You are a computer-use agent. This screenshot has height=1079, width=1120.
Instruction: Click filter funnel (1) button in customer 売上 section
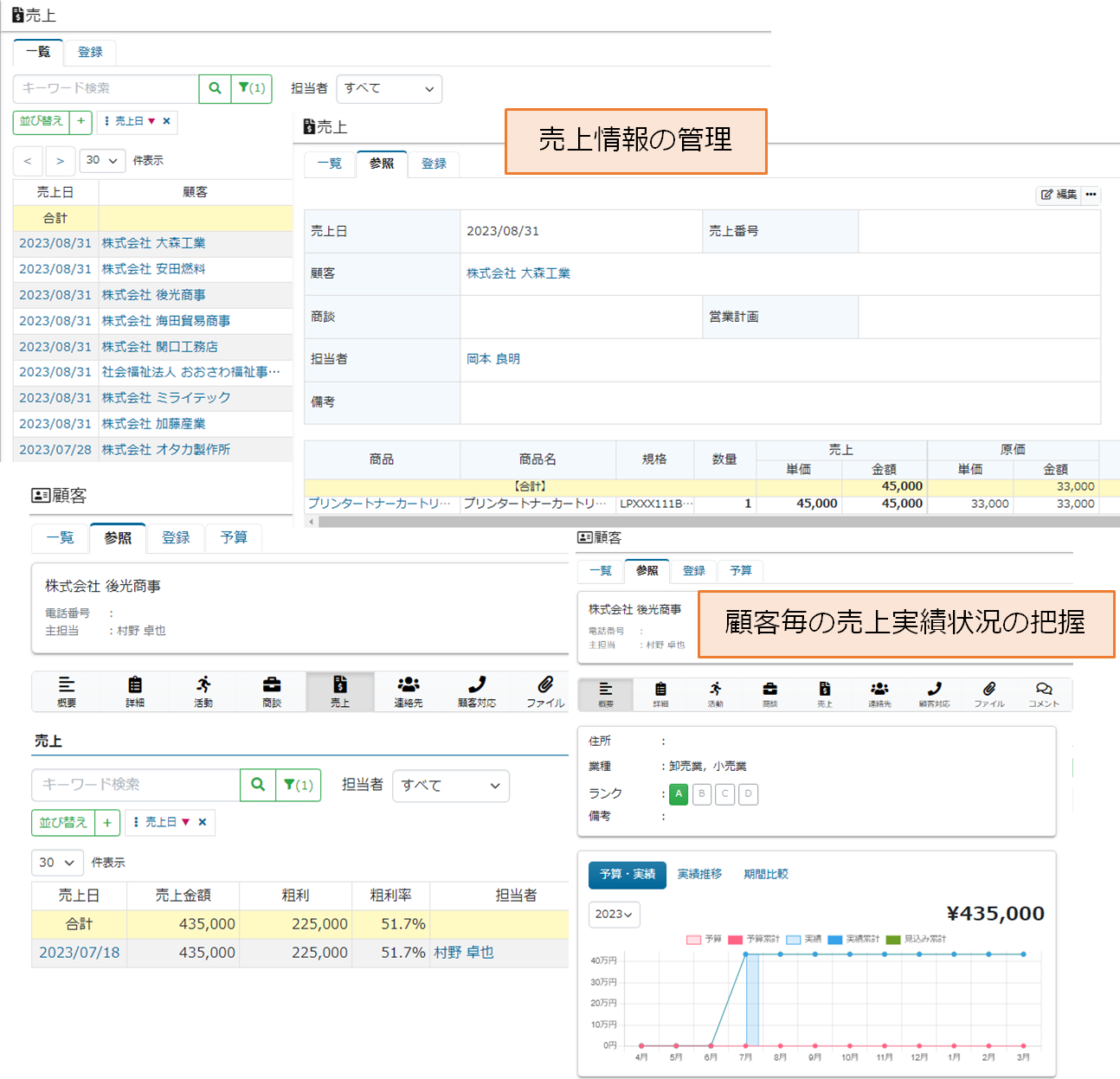click(x=299, y=785)
